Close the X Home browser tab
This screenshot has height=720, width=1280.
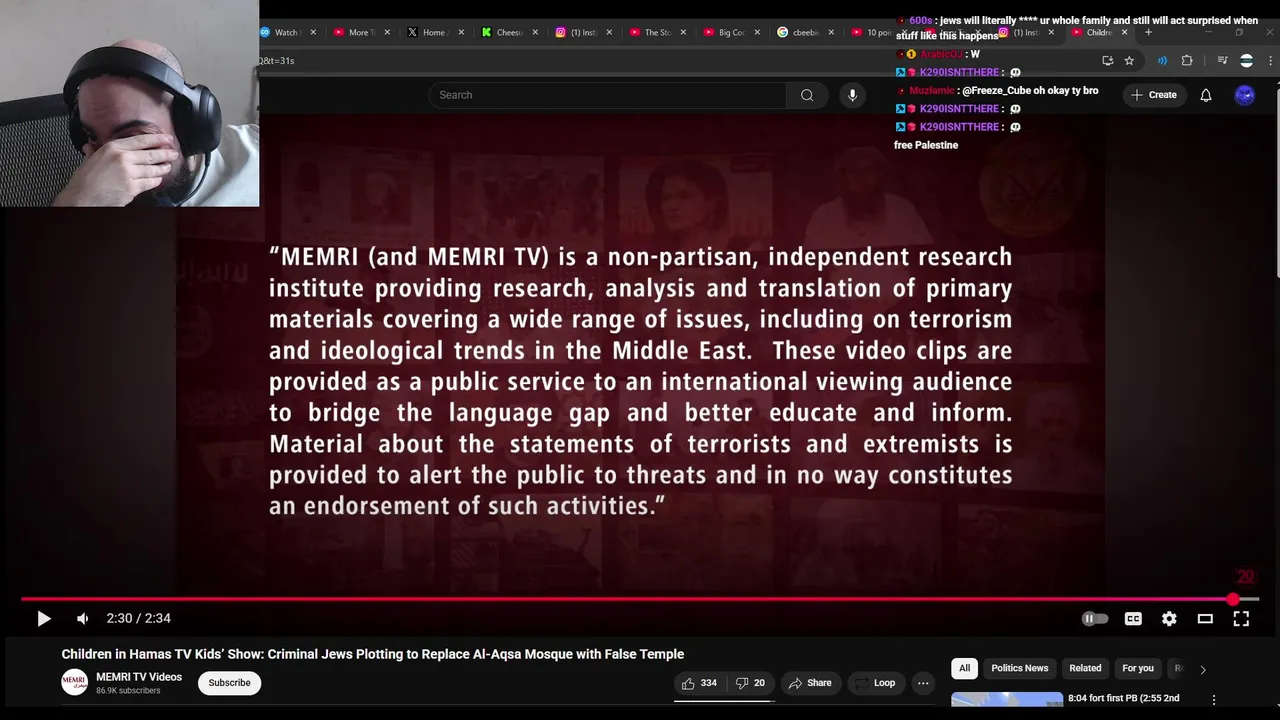(461, 32)
